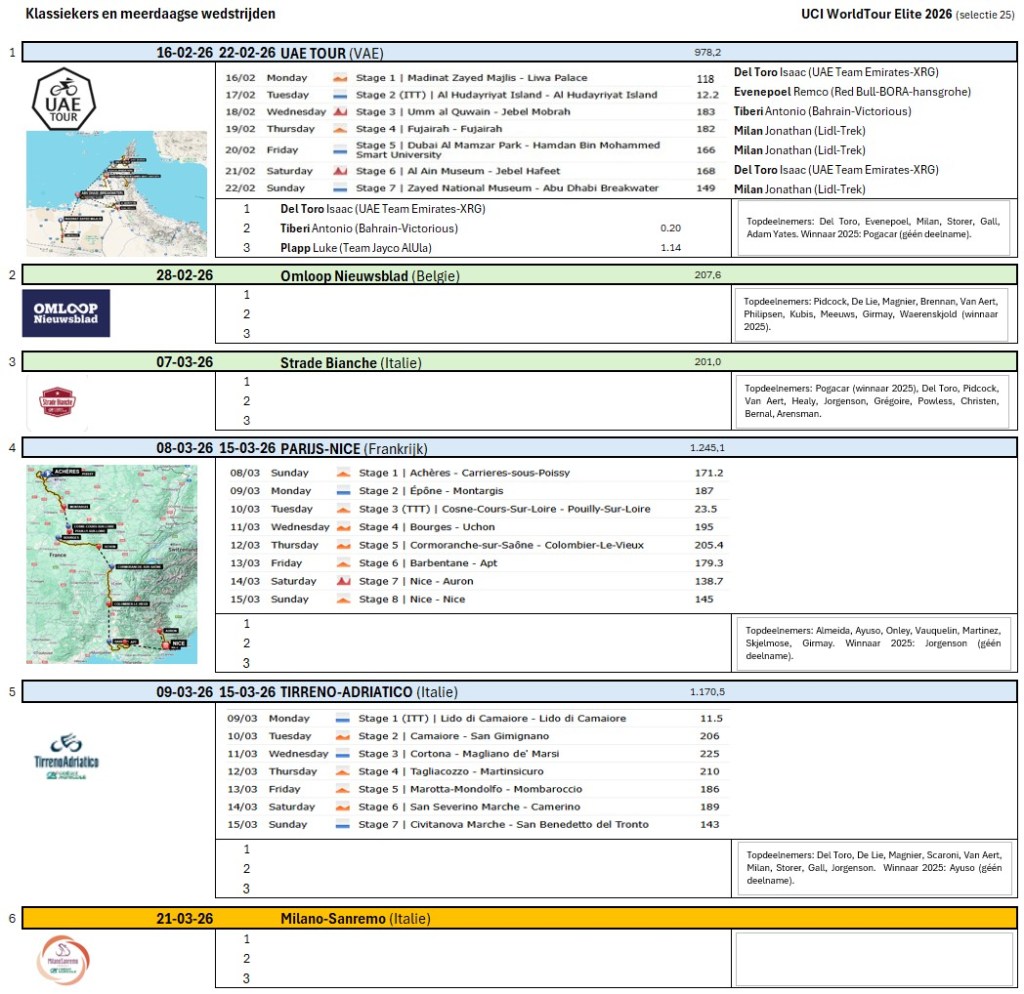The height and width of the screenshot is (994, 1024).
Task: Click the profile icon for Nice - Auron stage
Action: 343,581
